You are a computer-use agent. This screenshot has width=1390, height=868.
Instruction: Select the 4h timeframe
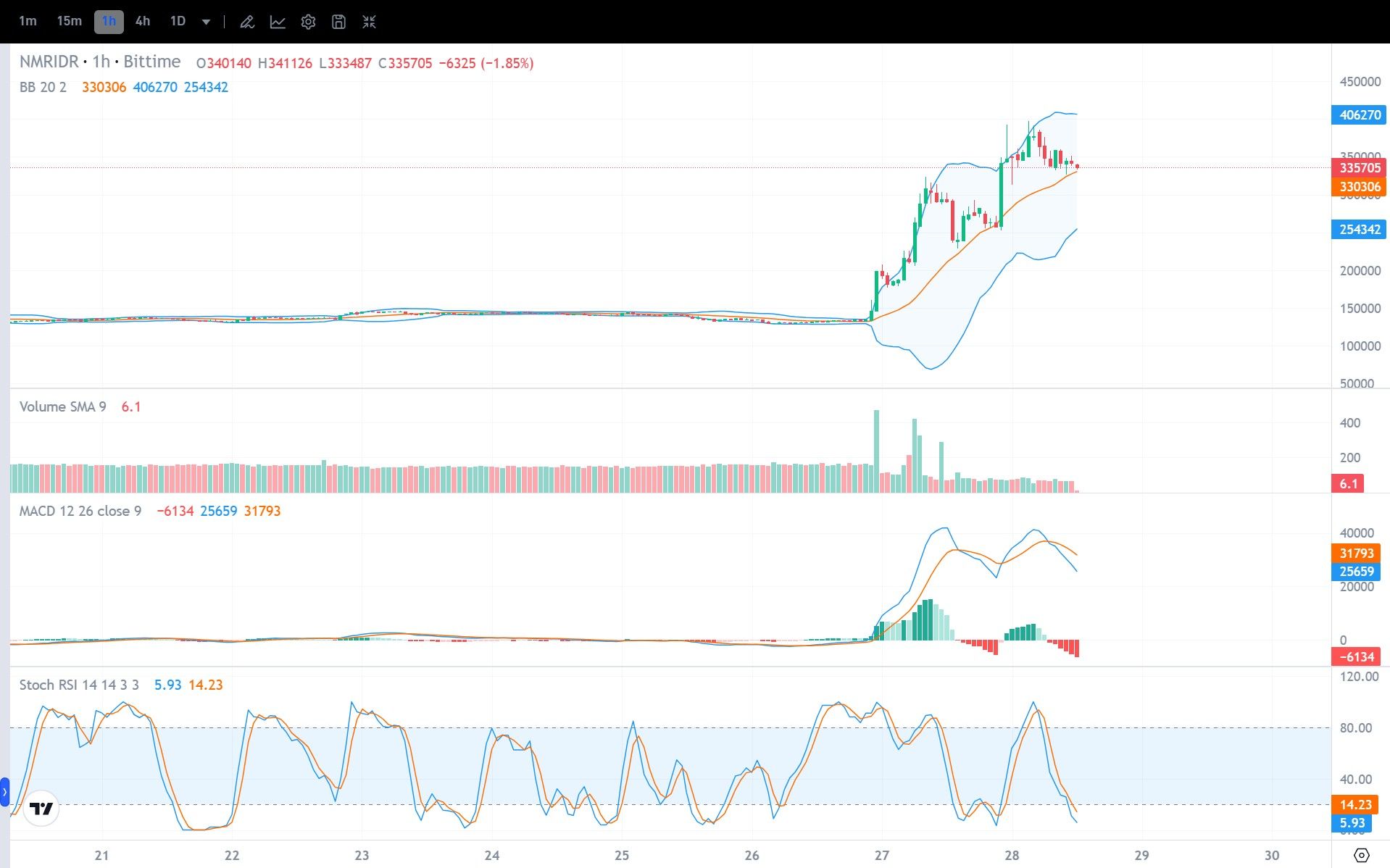click(143, 22)
